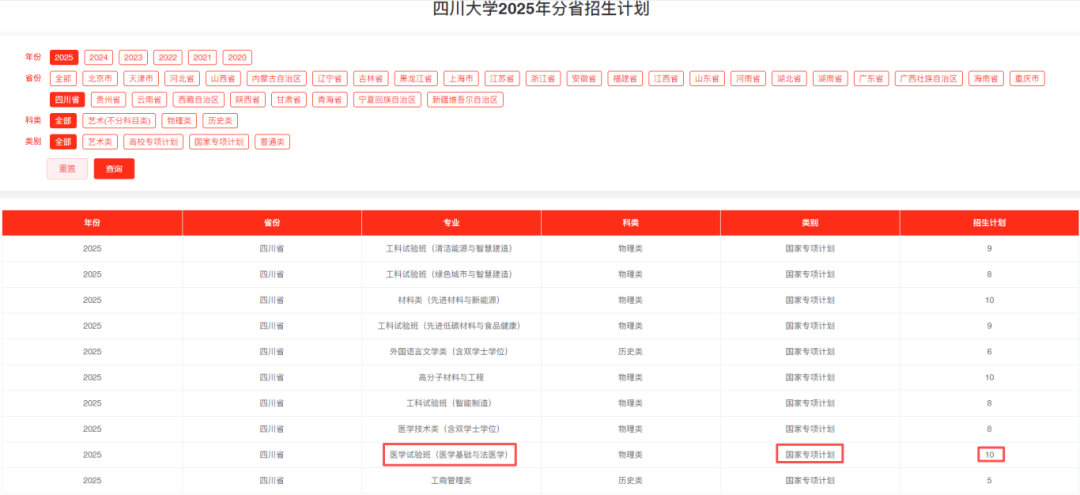This screenshot has width=1080, height=495.
Task: Click 材料类（先进材料与新能源）major cell
Action: pos(450,300)
